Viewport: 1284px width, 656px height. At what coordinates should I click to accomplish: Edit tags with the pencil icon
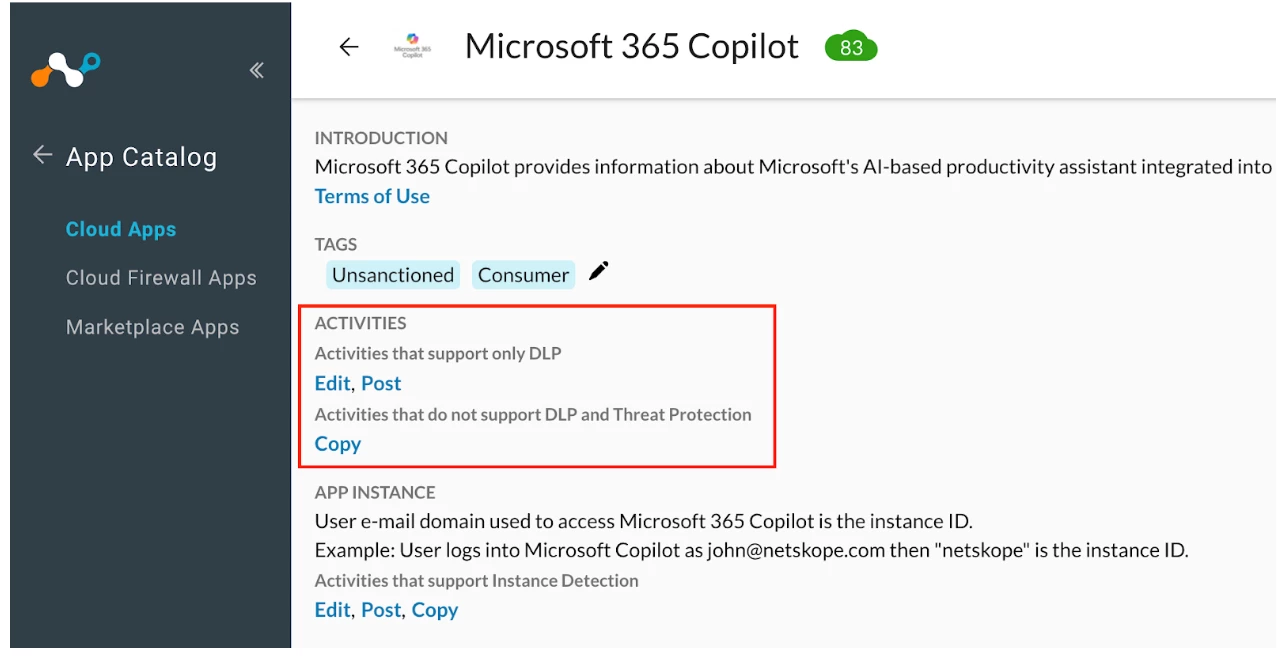click(x=598, y=271)
